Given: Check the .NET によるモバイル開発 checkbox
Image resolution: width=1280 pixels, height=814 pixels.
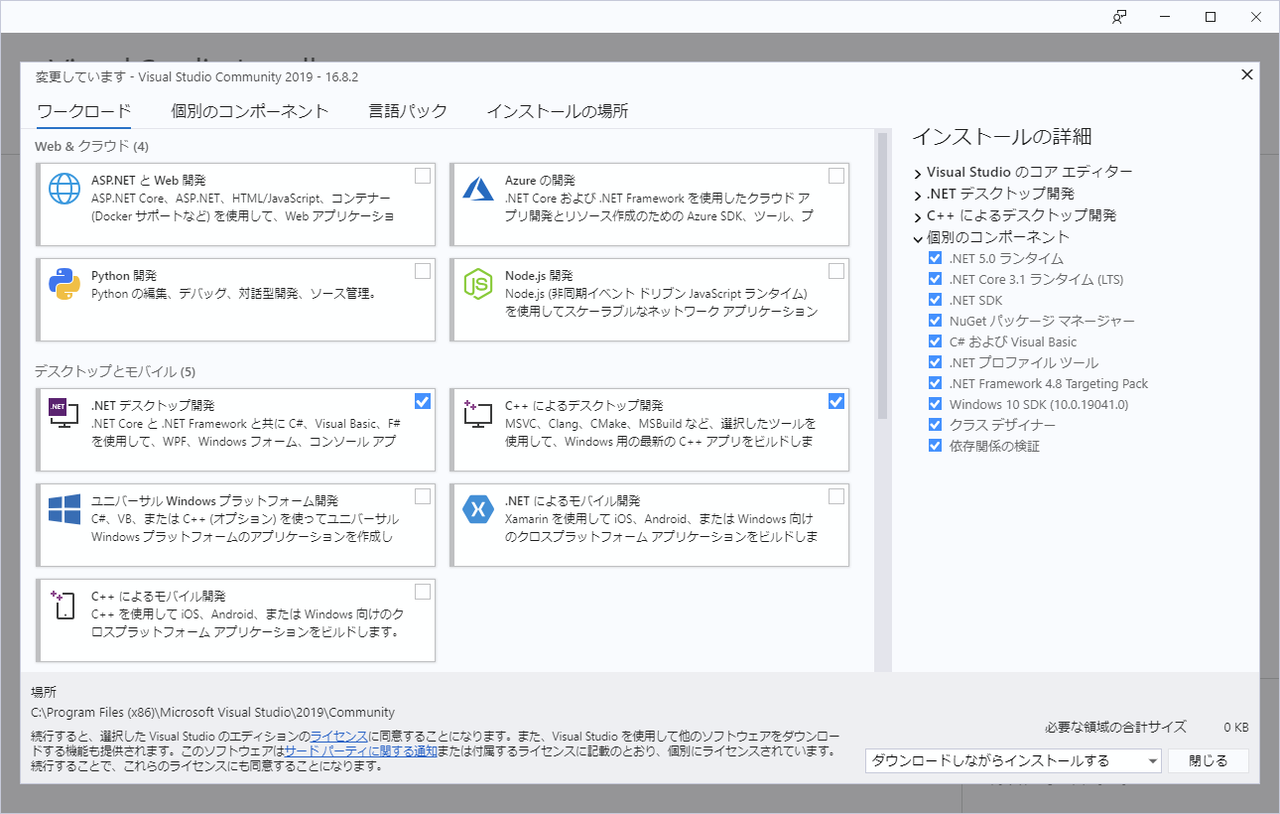Looking at the screenshot, I should [836, 496].
